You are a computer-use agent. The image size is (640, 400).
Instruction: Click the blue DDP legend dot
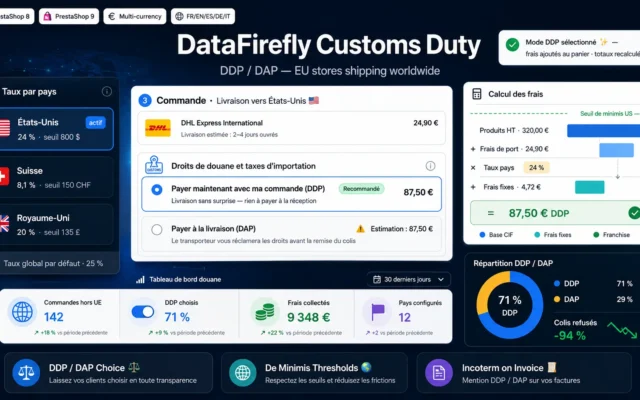tap(557, 283)
